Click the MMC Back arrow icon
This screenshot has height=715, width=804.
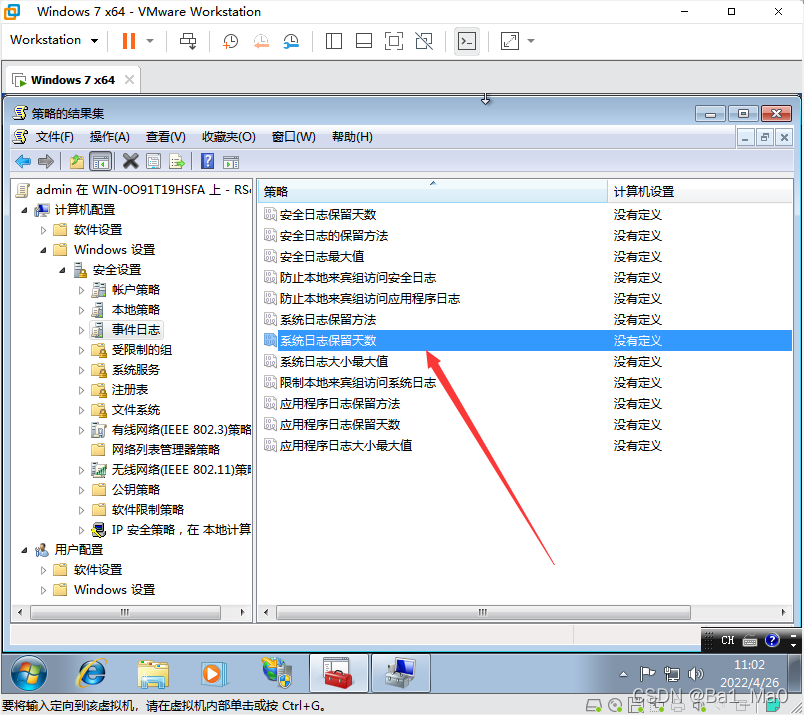[x=23, y=162]
